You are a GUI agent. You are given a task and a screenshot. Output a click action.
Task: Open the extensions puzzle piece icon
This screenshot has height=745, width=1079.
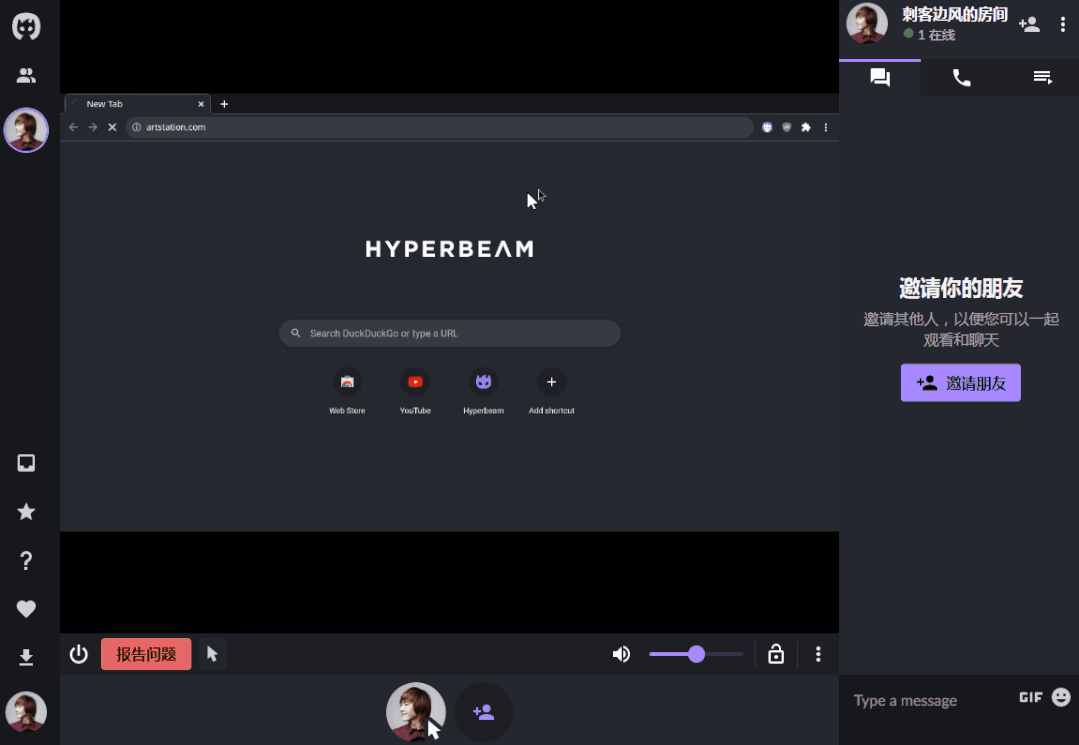806,127
